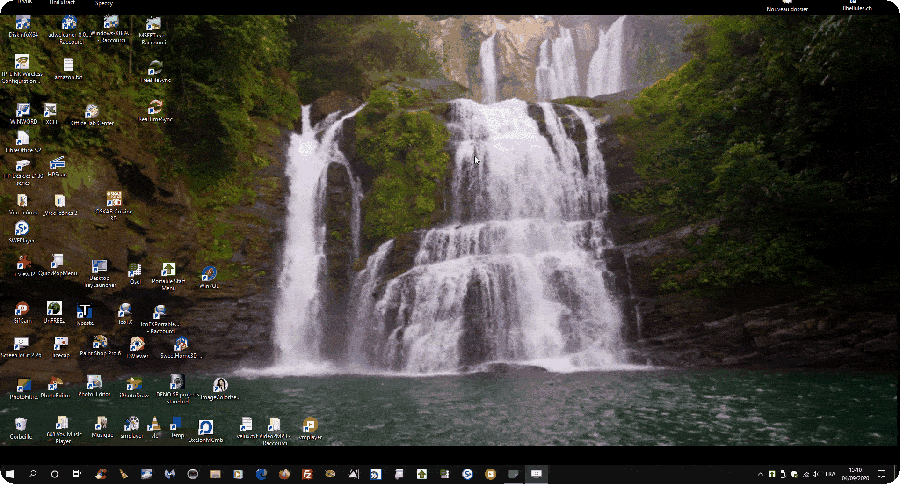Viewport: 900px width, 484px height.
Task: Expand the hidden system tray icons
Action: pos(759,473)
